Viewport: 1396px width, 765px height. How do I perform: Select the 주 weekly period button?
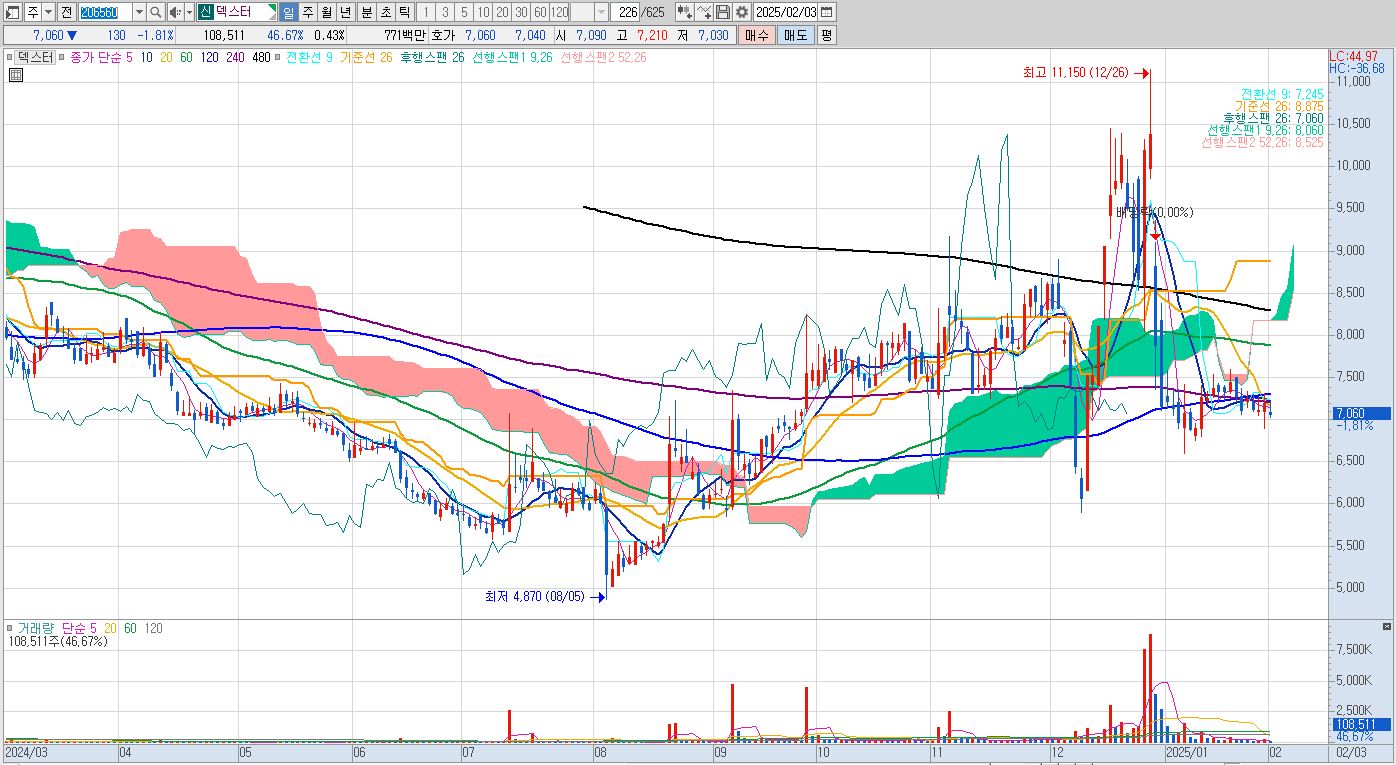pos(306,12)
